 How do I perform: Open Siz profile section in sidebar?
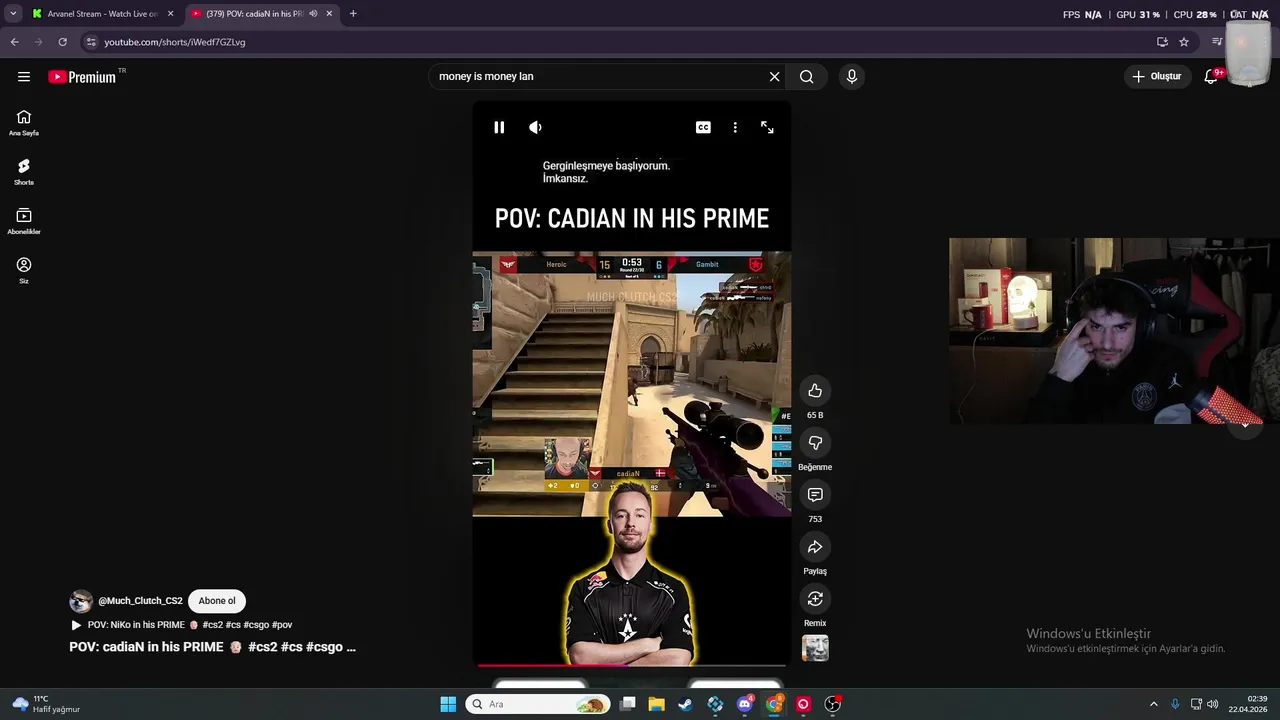point(24,269)
